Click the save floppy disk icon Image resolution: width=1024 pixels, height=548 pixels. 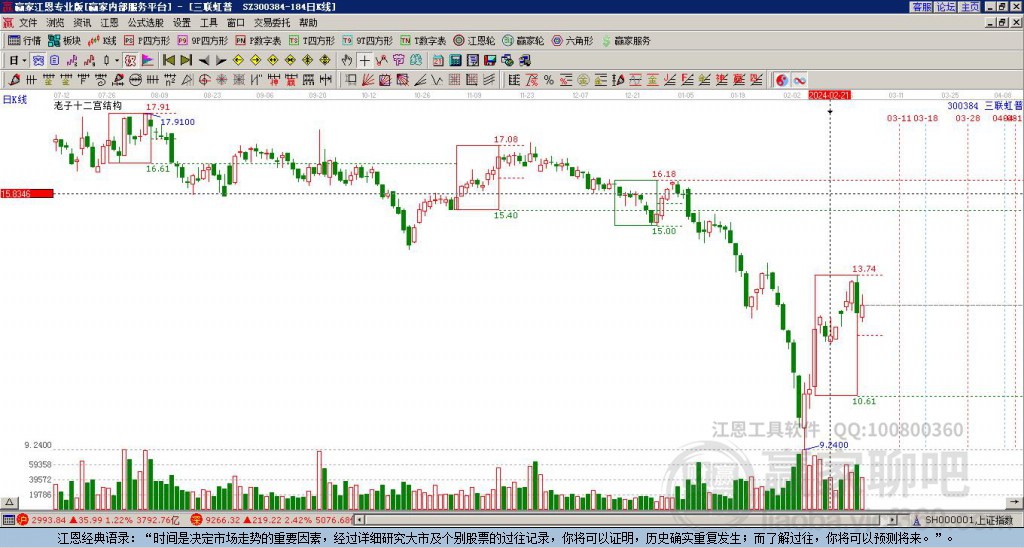point(490,61)
